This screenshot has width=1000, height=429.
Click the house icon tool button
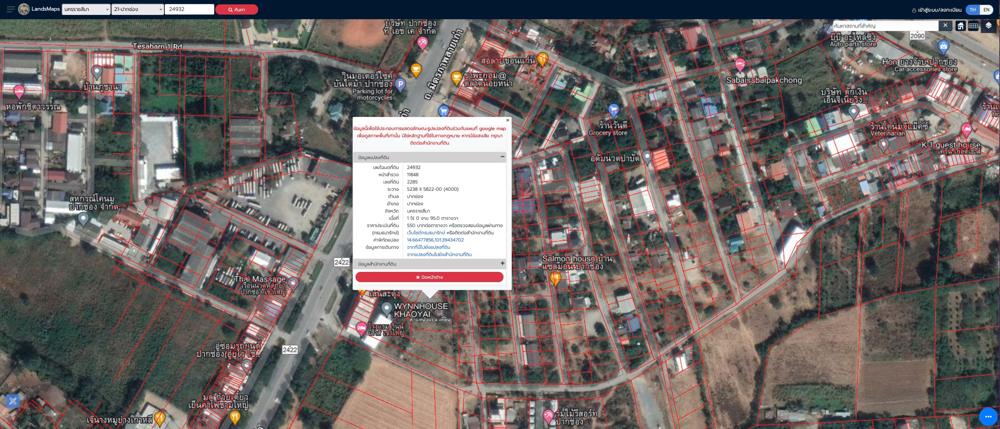tap(960, 25)
